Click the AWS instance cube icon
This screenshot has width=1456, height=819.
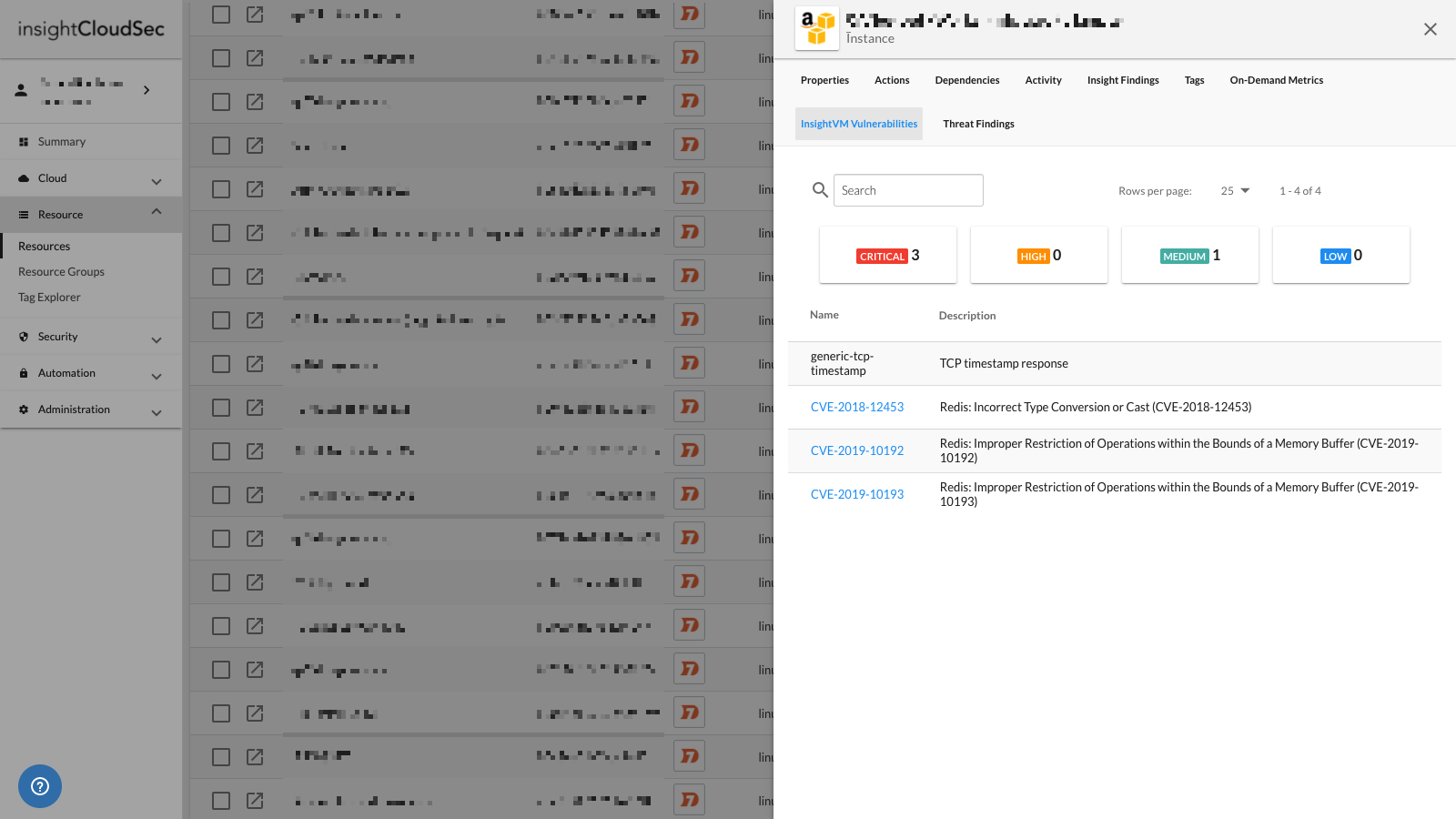817,28
